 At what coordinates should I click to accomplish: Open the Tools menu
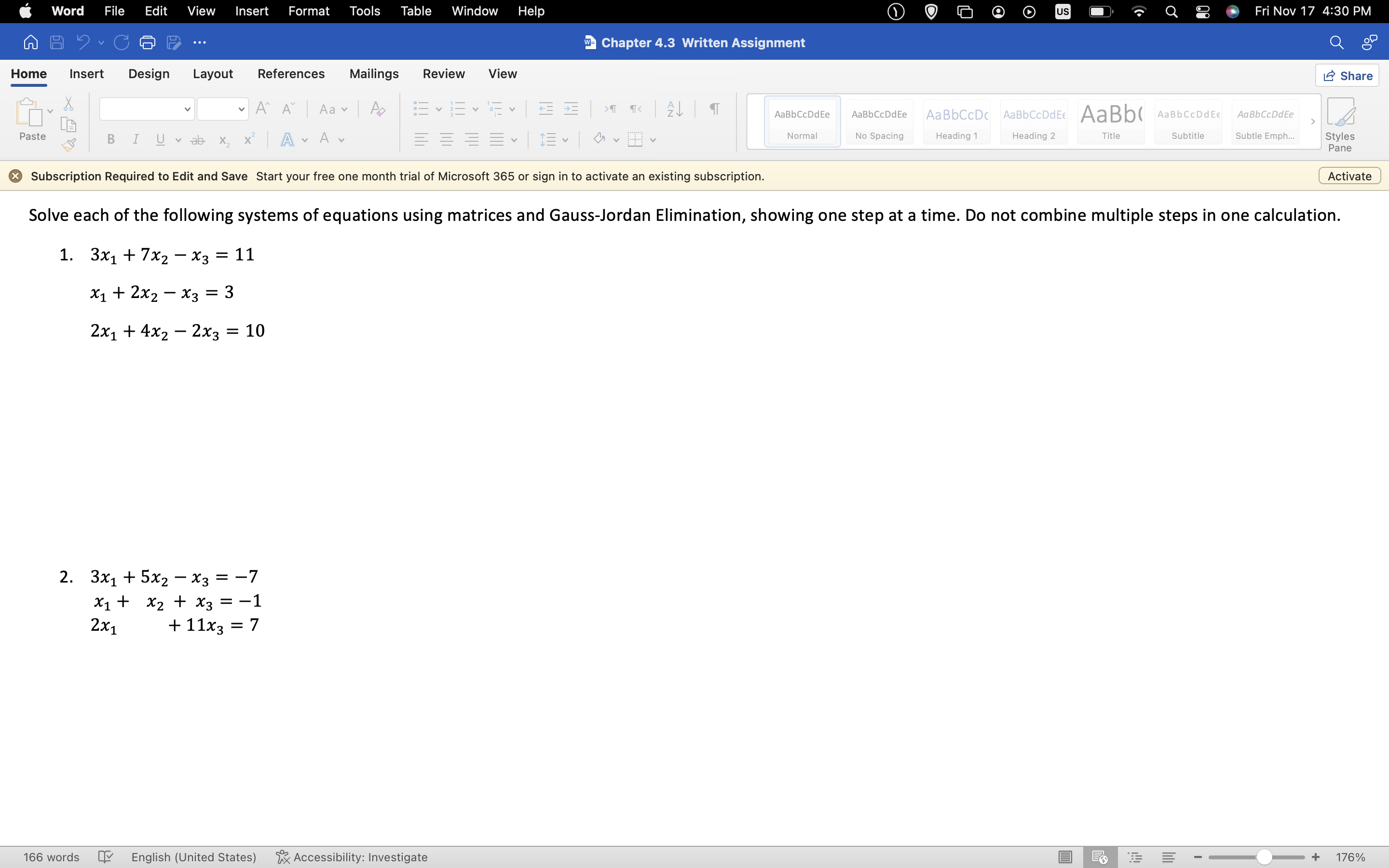pos(365,11)
